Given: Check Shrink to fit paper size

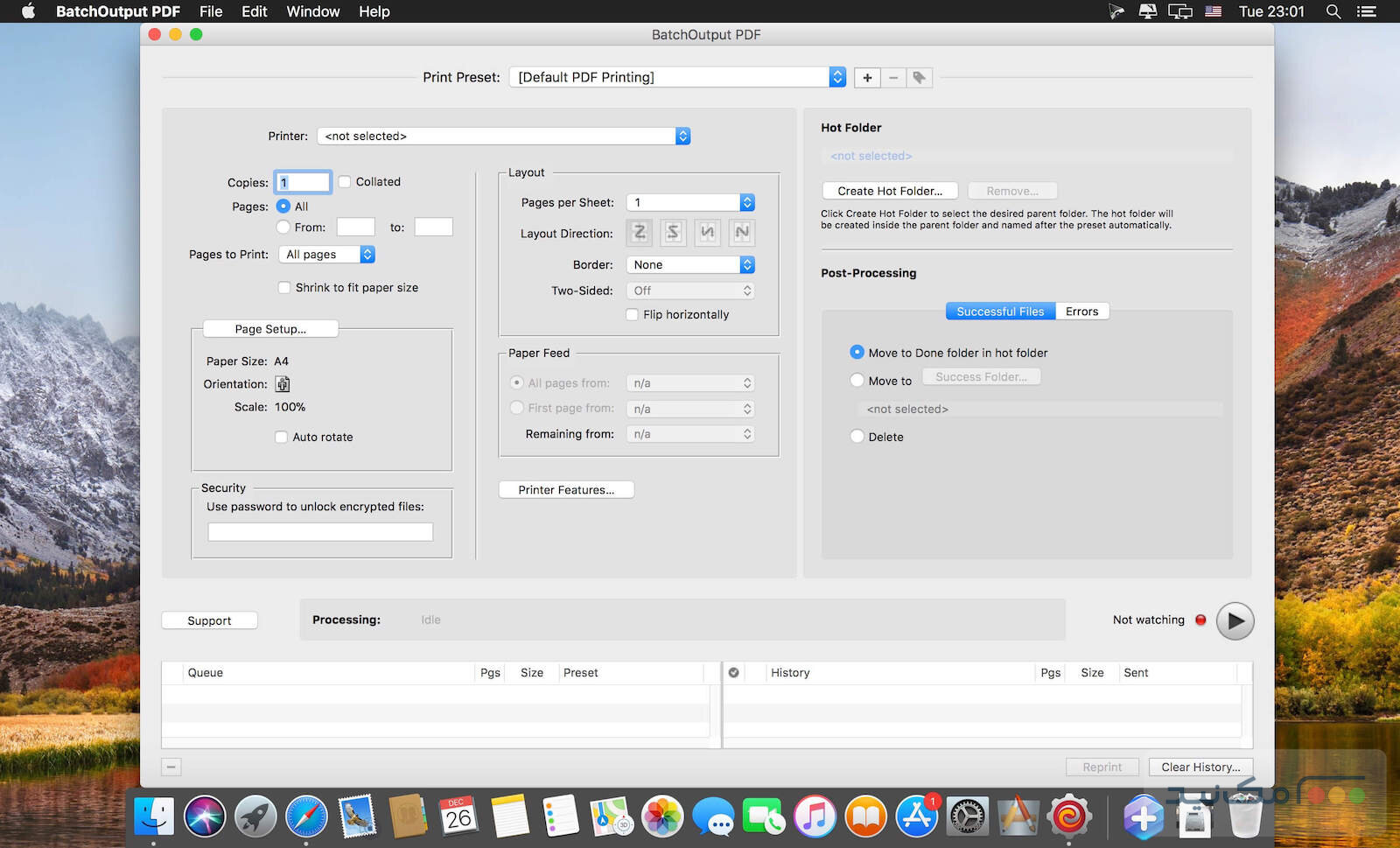Looking at the screenshot, I should [284, 287].
